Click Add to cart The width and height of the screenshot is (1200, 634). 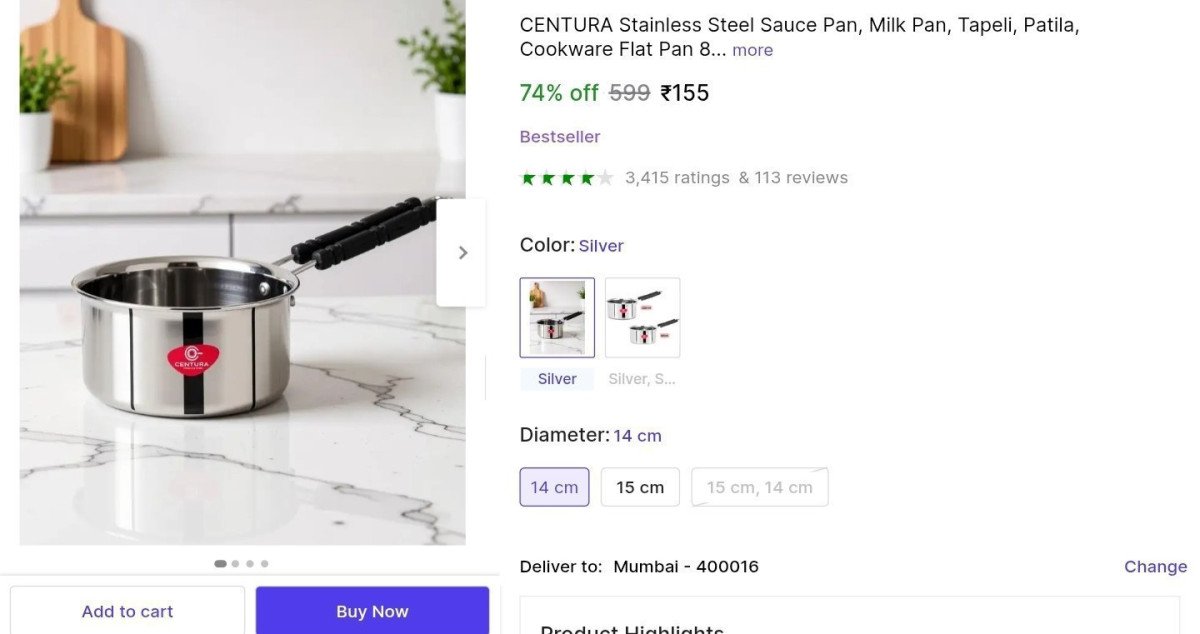(127, 611)
